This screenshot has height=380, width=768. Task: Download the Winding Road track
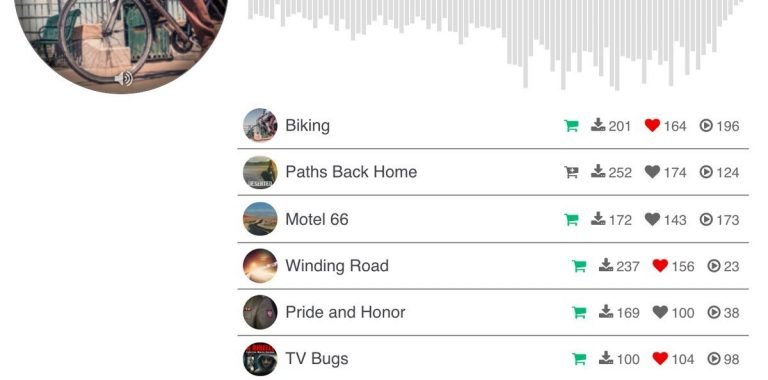[x=606, y=265]
